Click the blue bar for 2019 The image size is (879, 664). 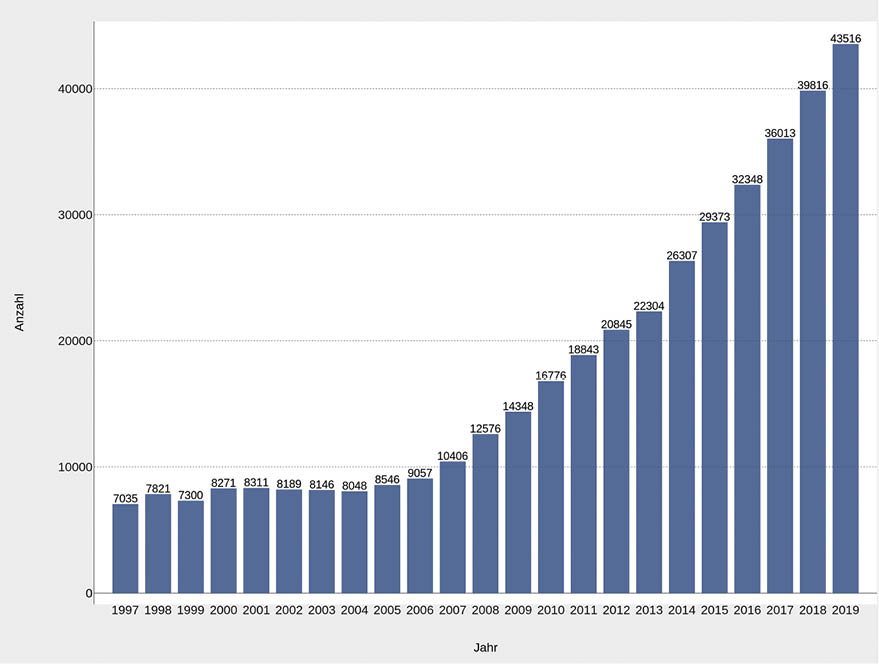click(x=845, y=319)
